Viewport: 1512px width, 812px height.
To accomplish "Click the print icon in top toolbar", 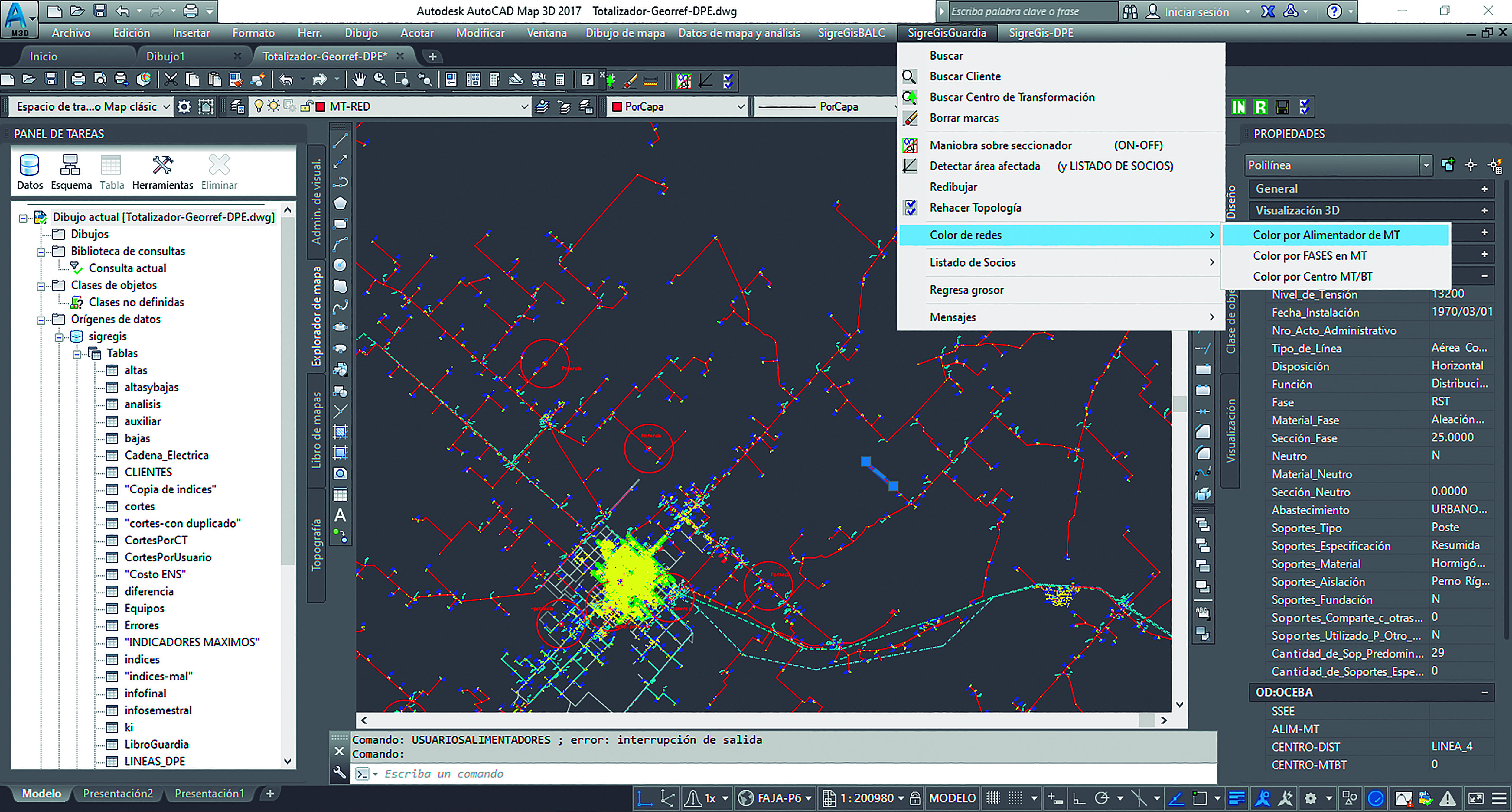I will pyautogui.click(x=77, y=80).
